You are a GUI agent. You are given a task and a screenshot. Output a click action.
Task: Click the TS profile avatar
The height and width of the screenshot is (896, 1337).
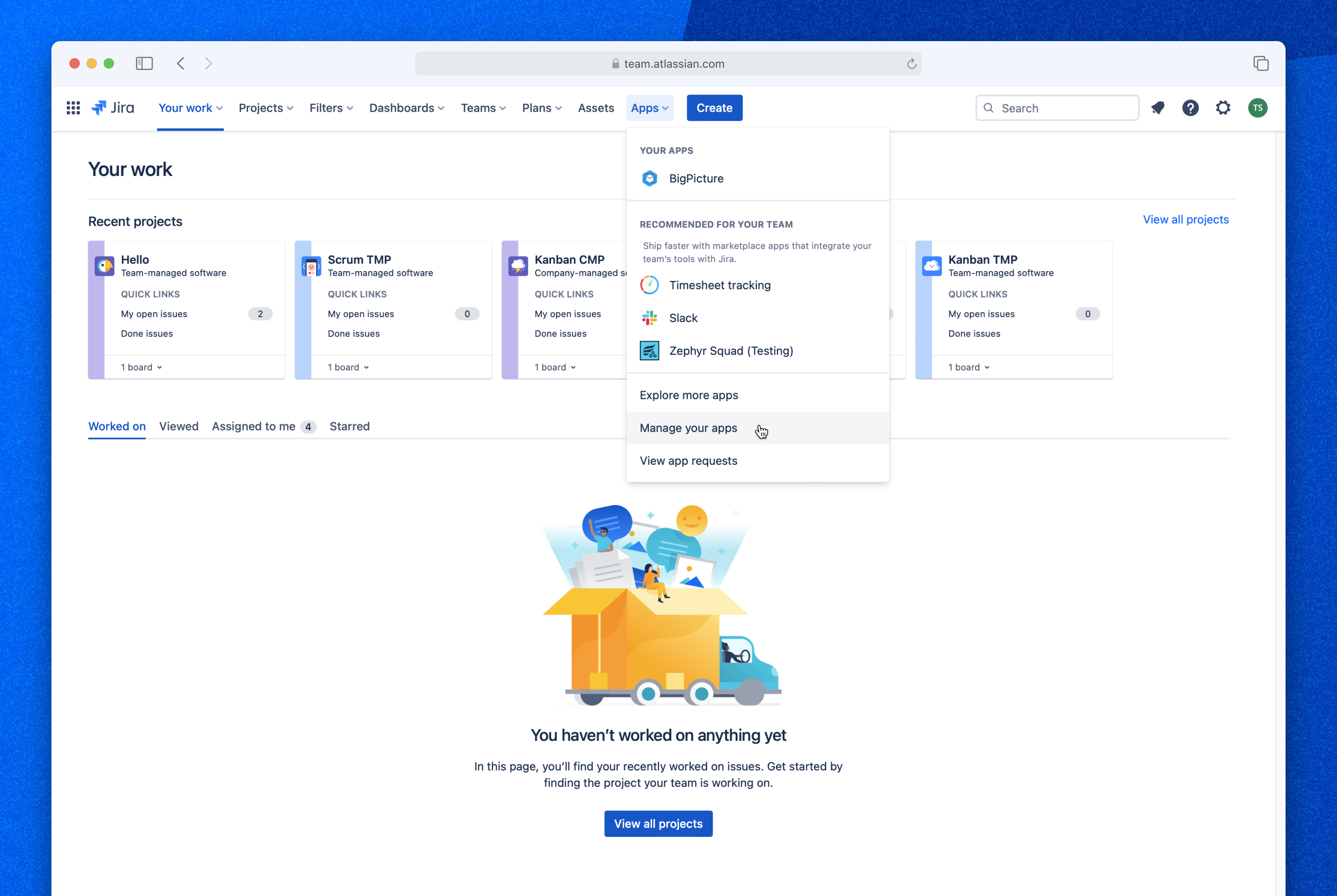pos(1257,108)
